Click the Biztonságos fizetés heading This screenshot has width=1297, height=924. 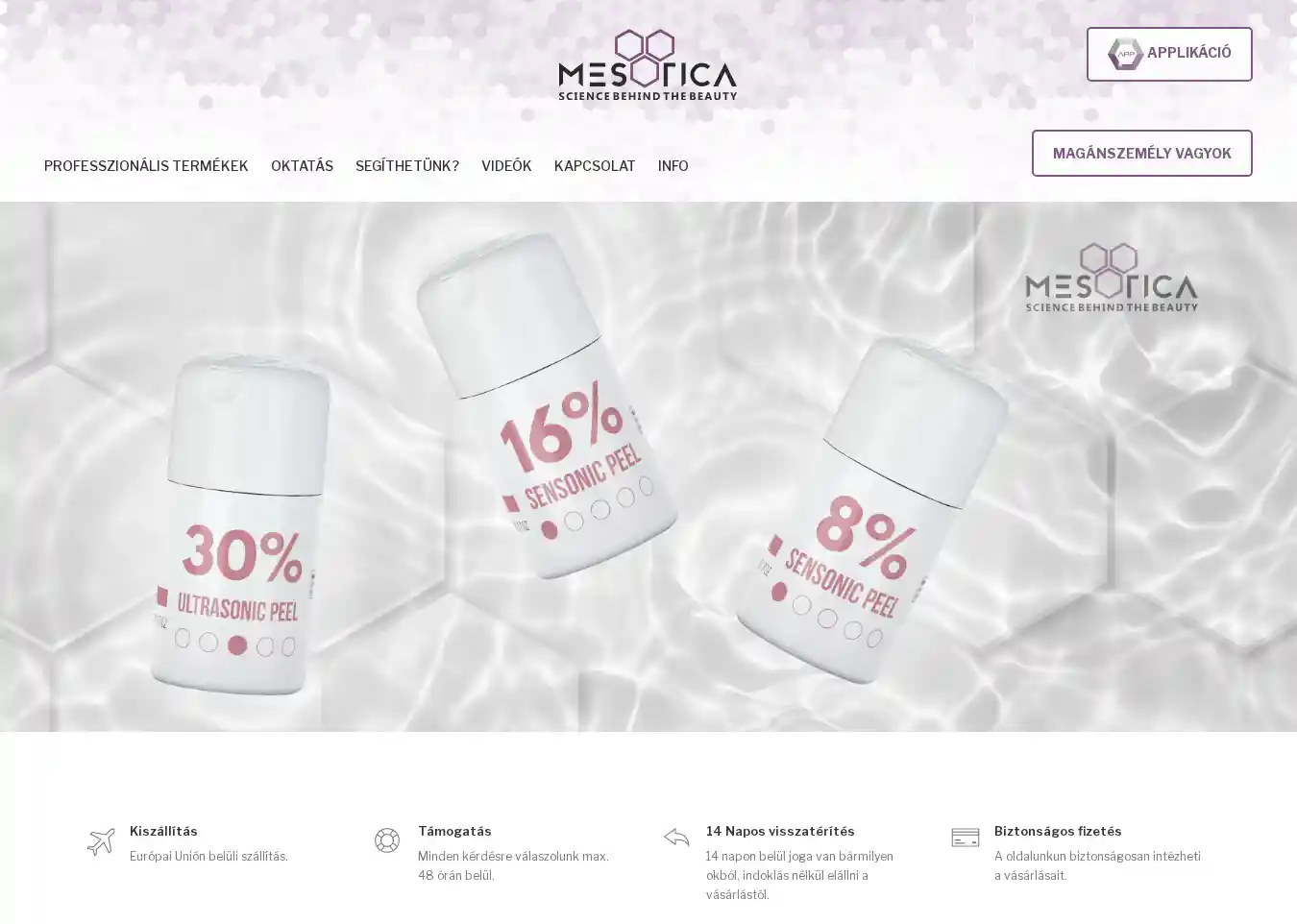tap(1058, 831)
